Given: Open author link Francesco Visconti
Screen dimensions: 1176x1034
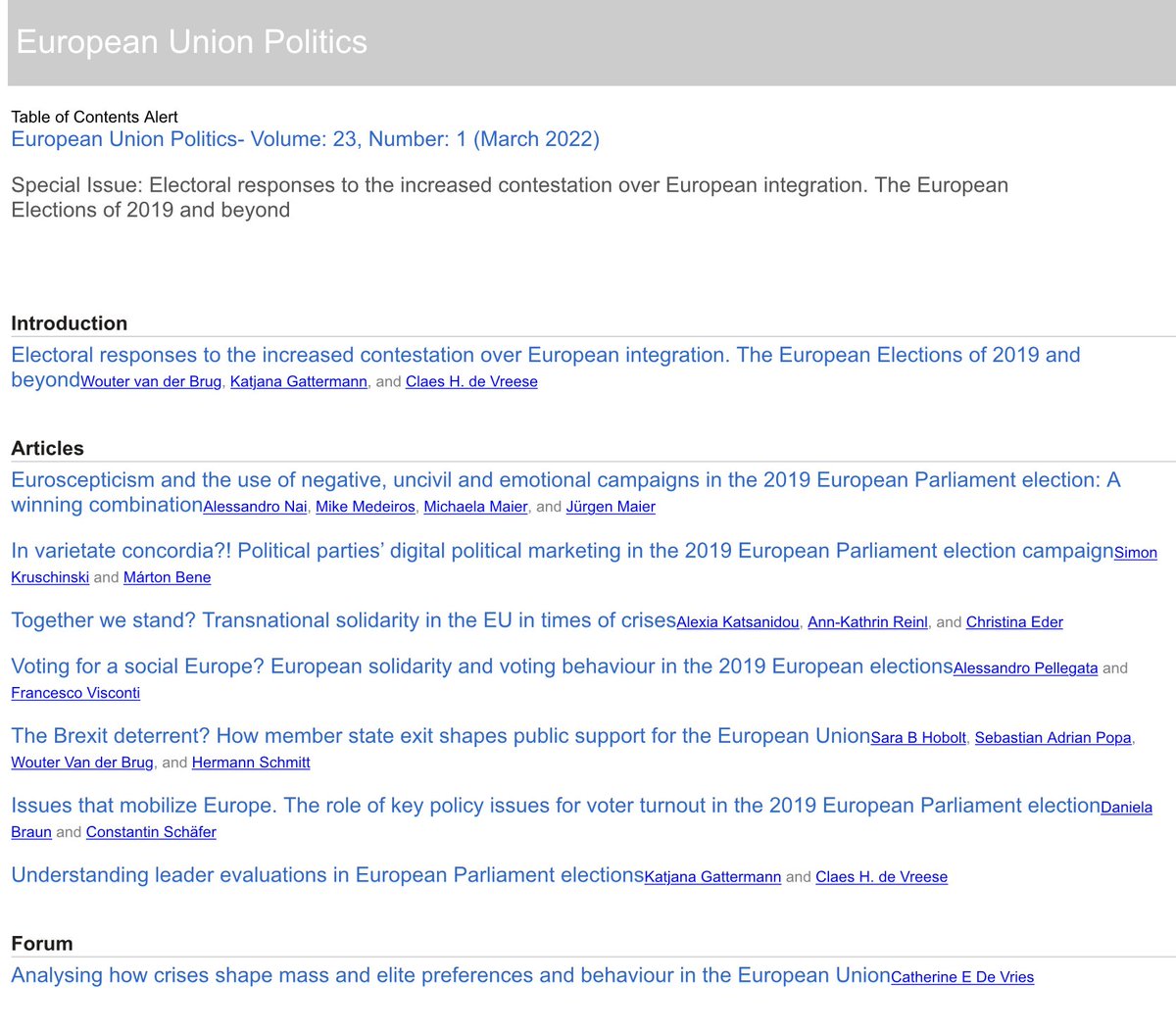Looking at the screenshot, I should click(x=75, y=693).
